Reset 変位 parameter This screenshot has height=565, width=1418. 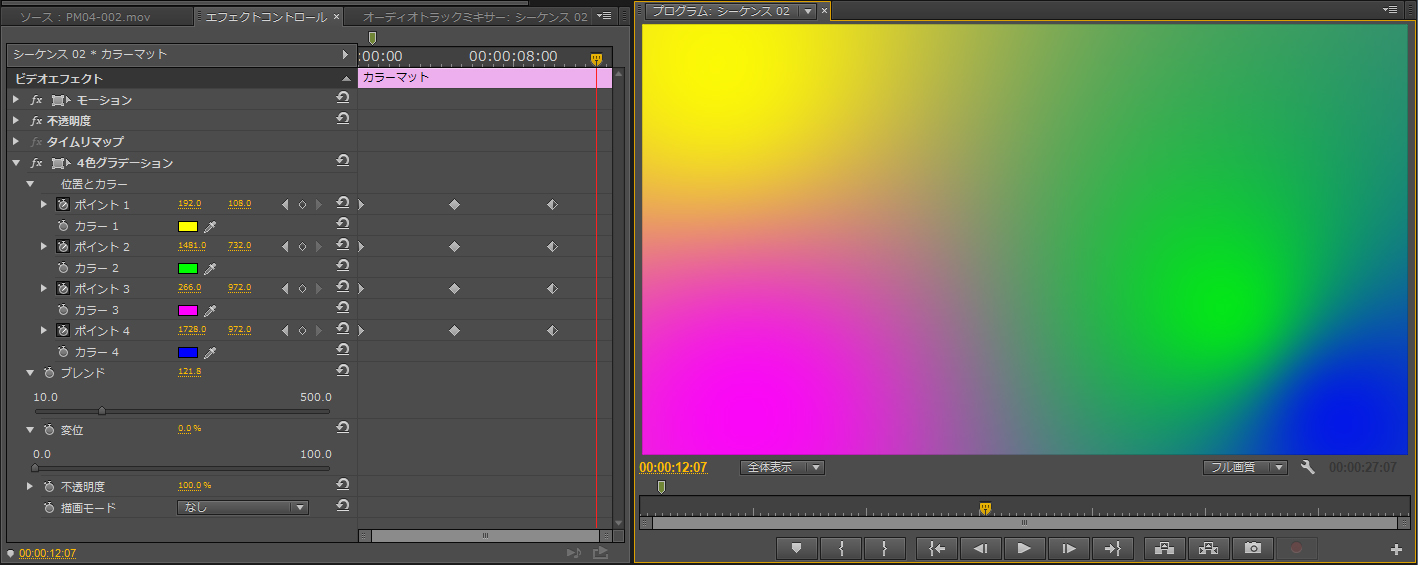tap(343, 428)
